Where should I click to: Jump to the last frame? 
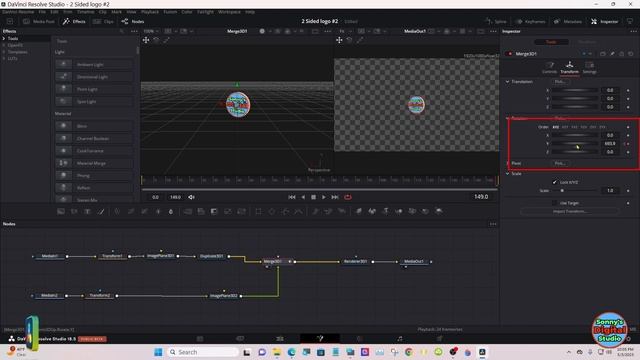tap(335, 197)
